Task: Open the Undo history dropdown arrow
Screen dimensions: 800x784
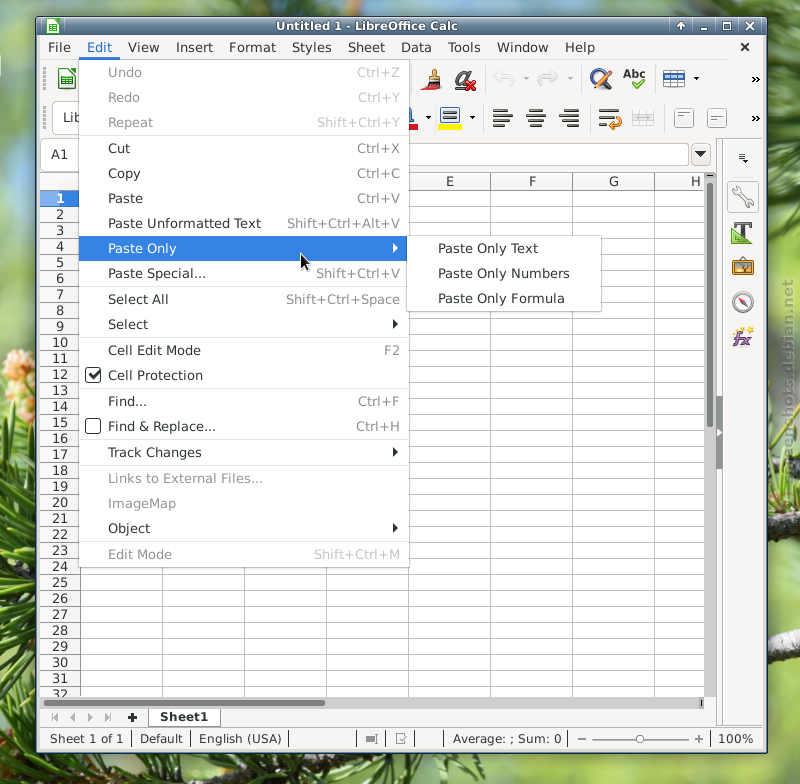Action: coord(526,79)
